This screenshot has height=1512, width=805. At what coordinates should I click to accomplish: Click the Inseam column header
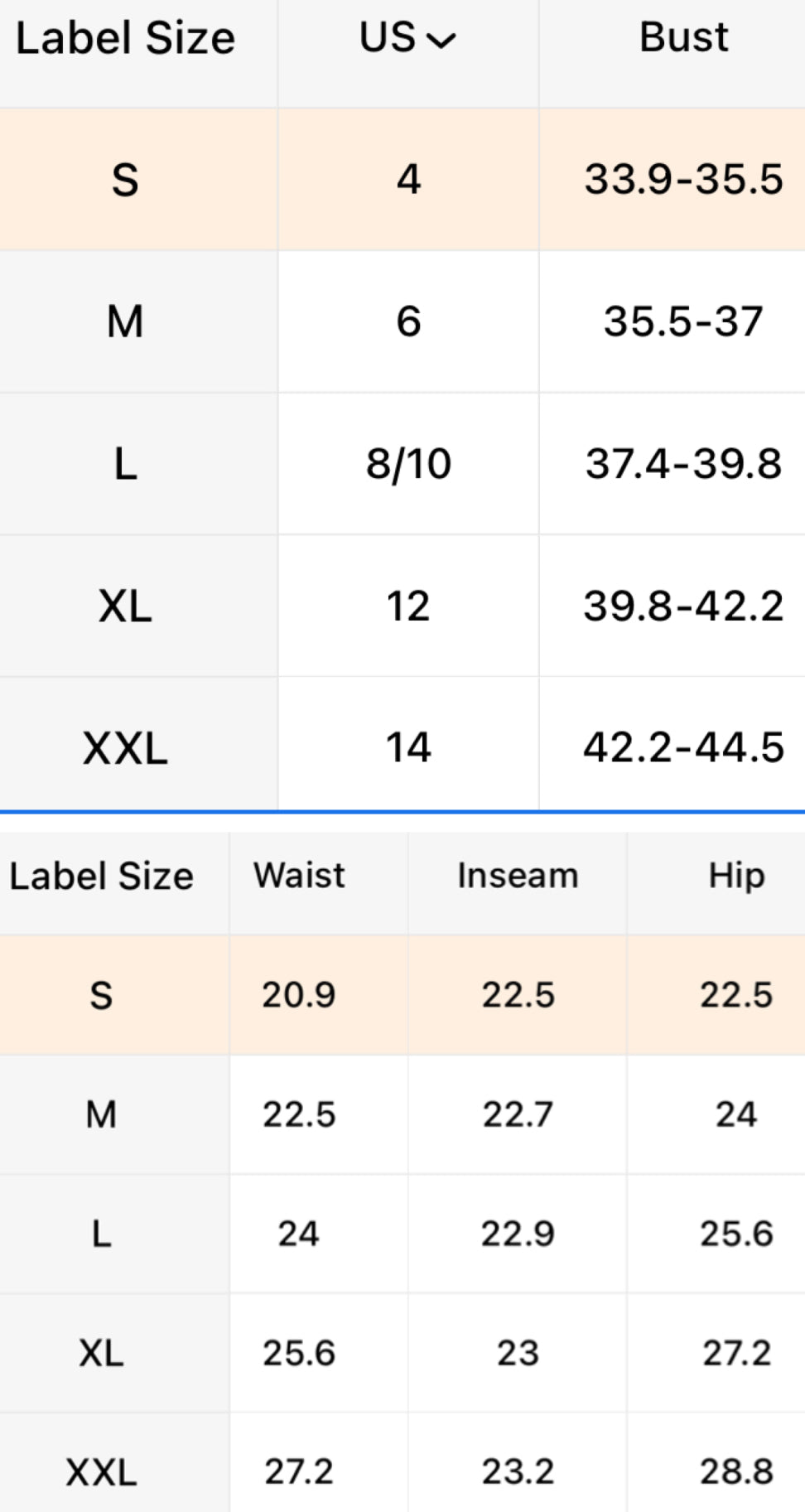pyautogui.click(x=518, y=876)
